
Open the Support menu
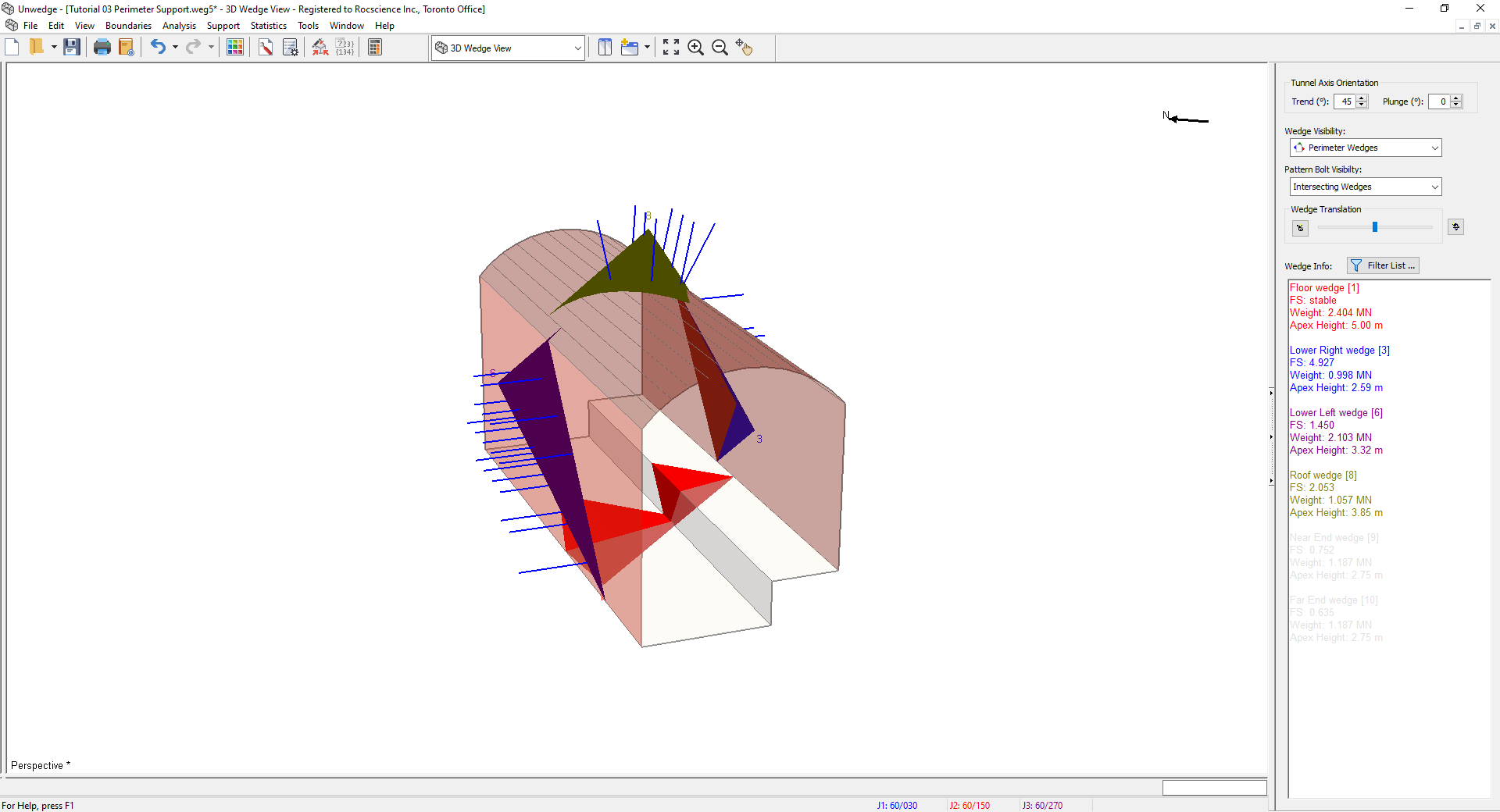coord(223,26)
